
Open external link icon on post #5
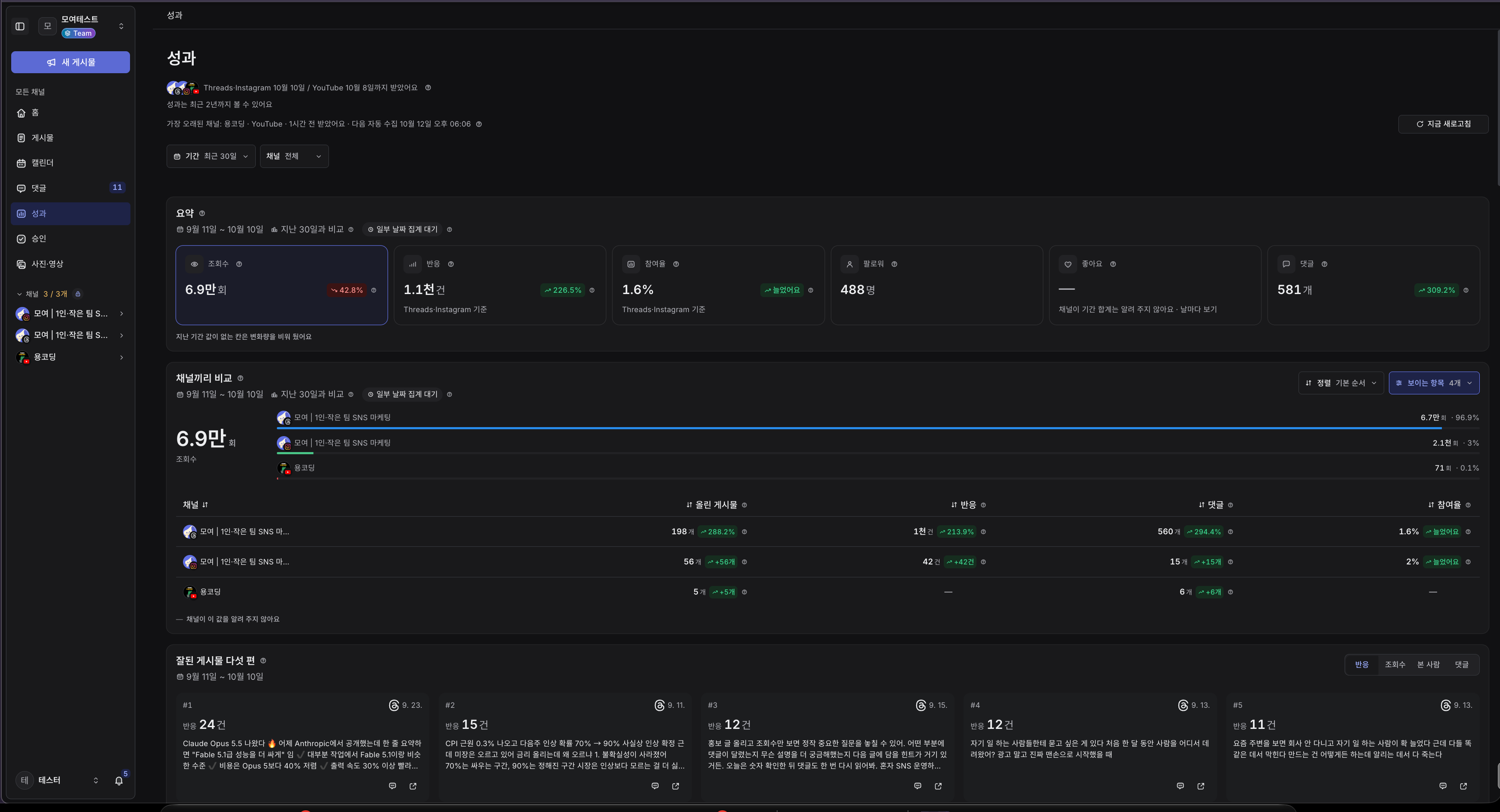coord(1463,786)
